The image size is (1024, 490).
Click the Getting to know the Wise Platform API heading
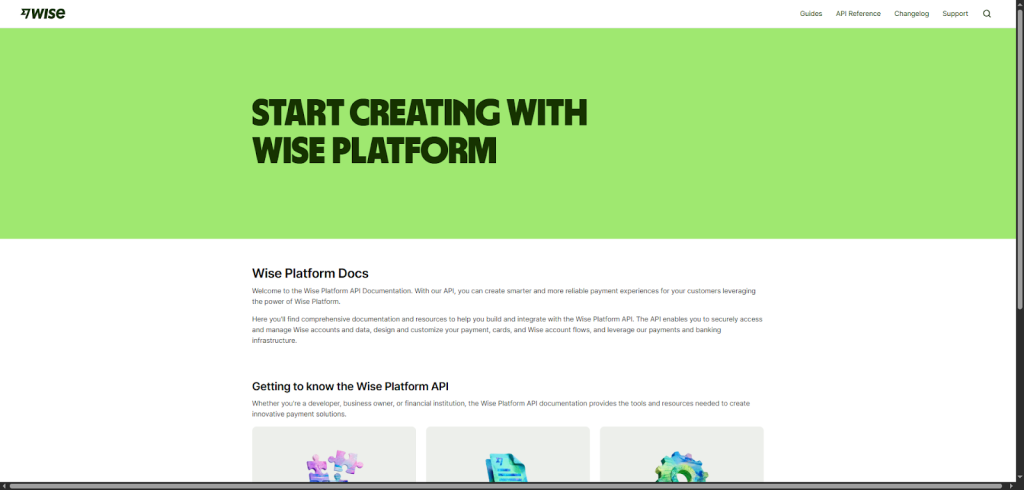pyautogui.click(x=350, y=386)
